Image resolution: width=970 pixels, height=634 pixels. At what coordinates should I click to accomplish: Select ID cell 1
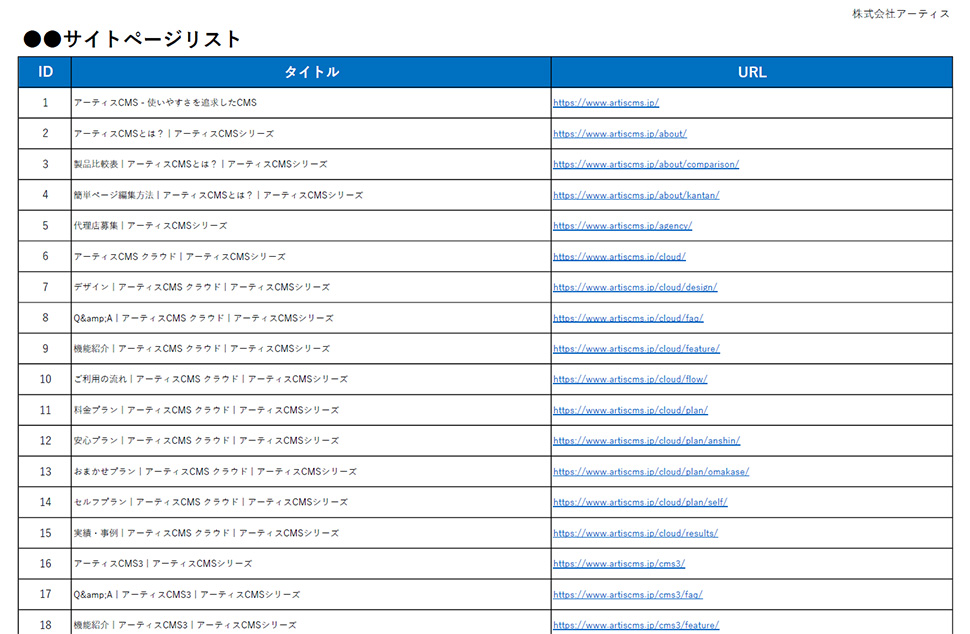click(45, 103)
